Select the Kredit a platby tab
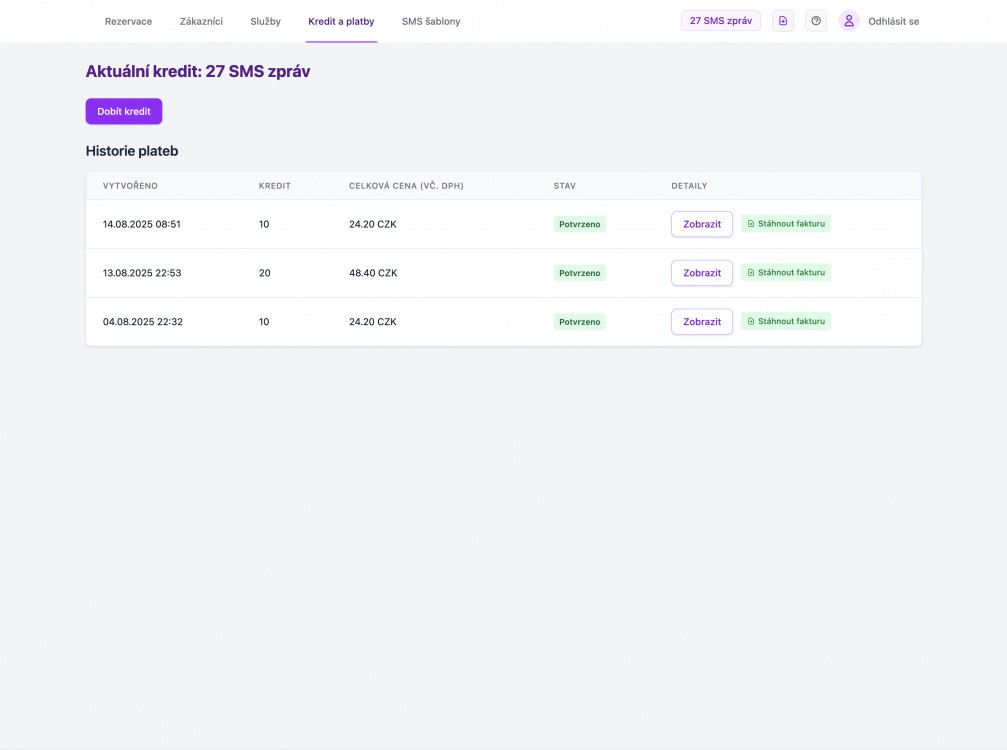Image resolution: width=1007 pixels, height=750 pixels. pos(341,21)
